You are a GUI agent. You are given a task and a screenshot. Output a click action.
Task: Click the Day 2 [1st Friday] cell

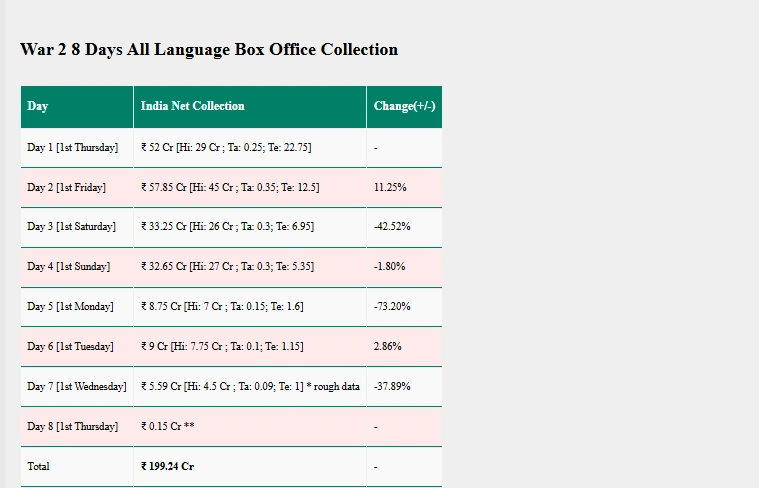66,188
